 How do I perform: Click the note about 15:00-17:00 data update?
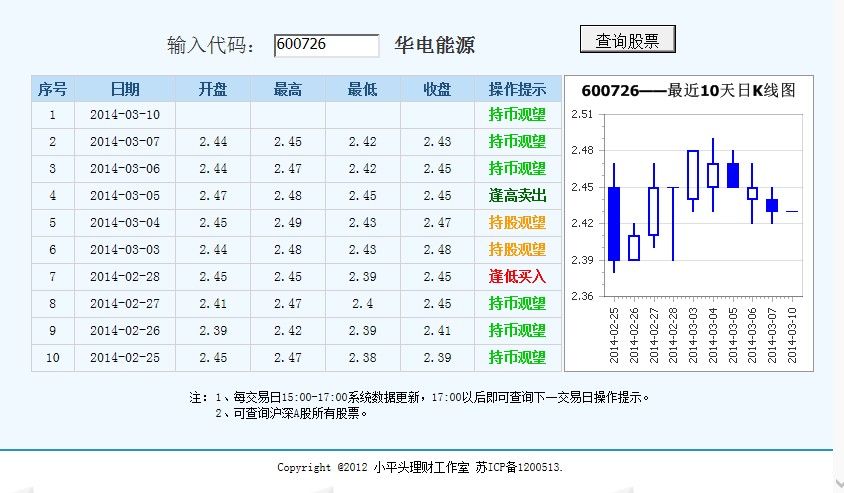coord(432,398)
